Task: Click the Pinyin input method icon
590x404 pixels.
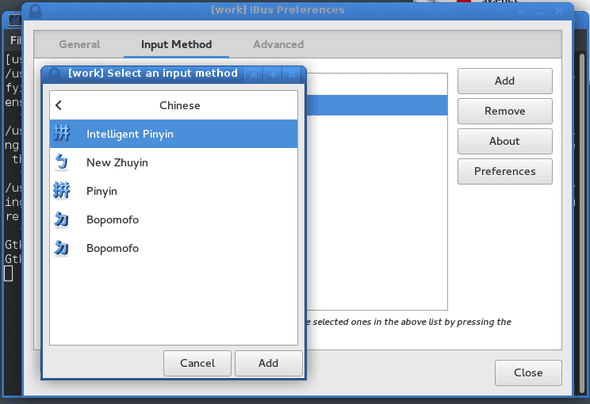Action: click(61, 191)
